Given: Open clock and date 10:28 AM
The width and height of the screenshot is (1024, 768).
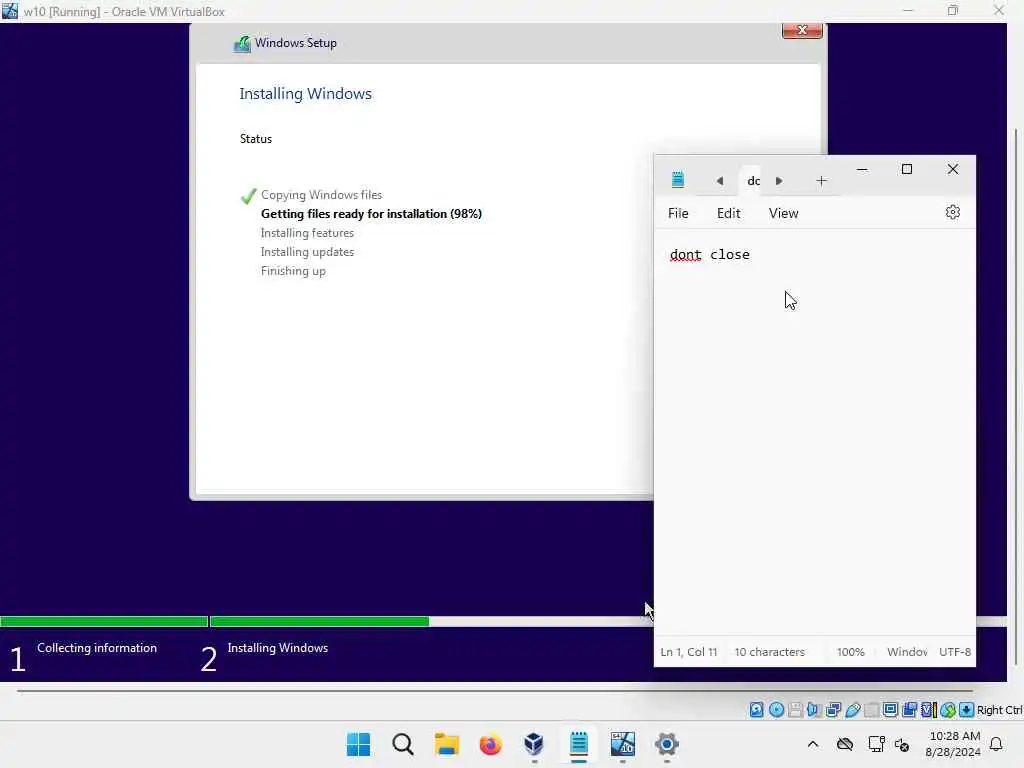Looking at the screenshot, I should click(x=953, y=744).
